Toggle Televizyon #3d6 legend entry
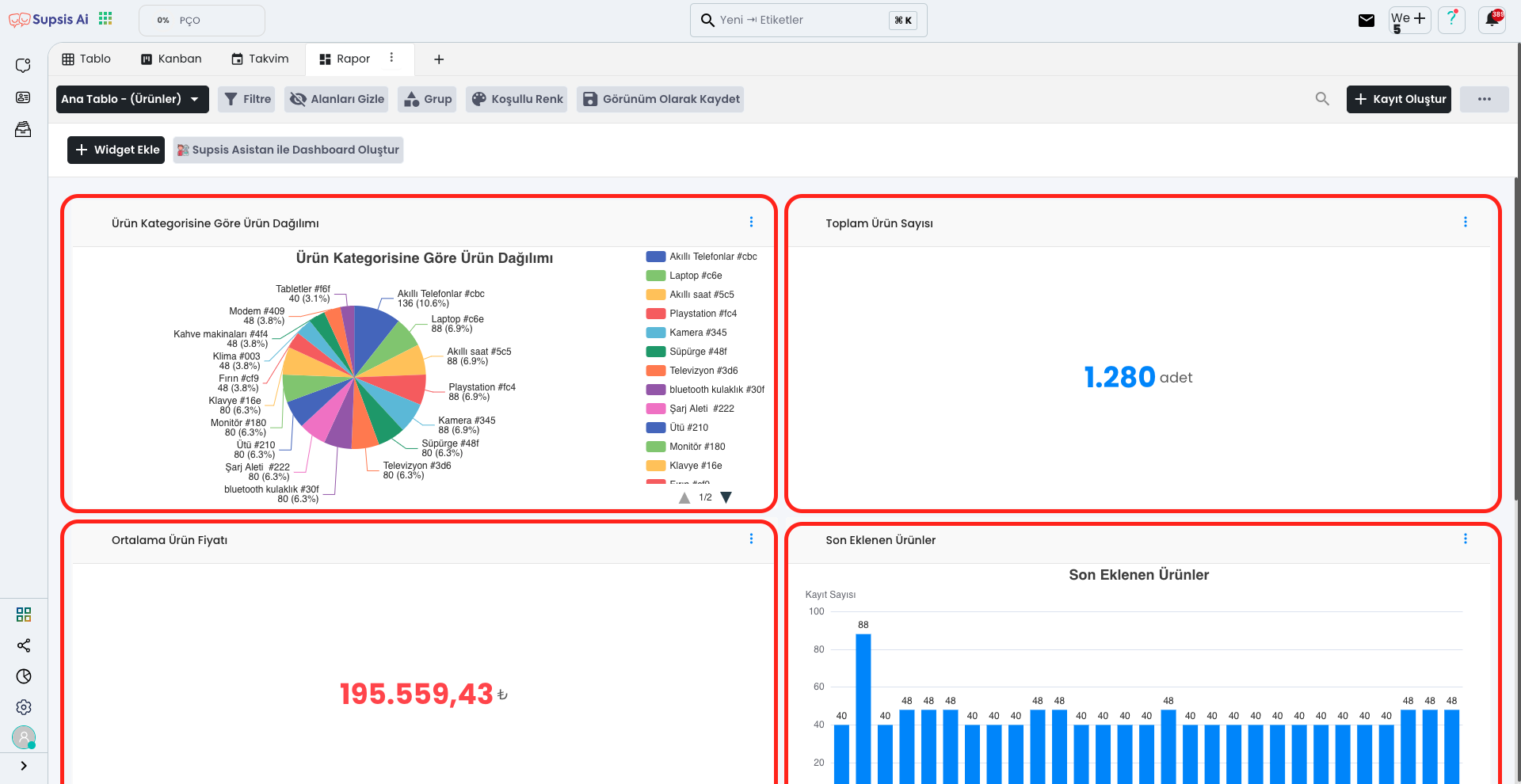Image resolution: width=1521 pixels, height=784 pixels. pyautogui.click(x=692, y=371)
